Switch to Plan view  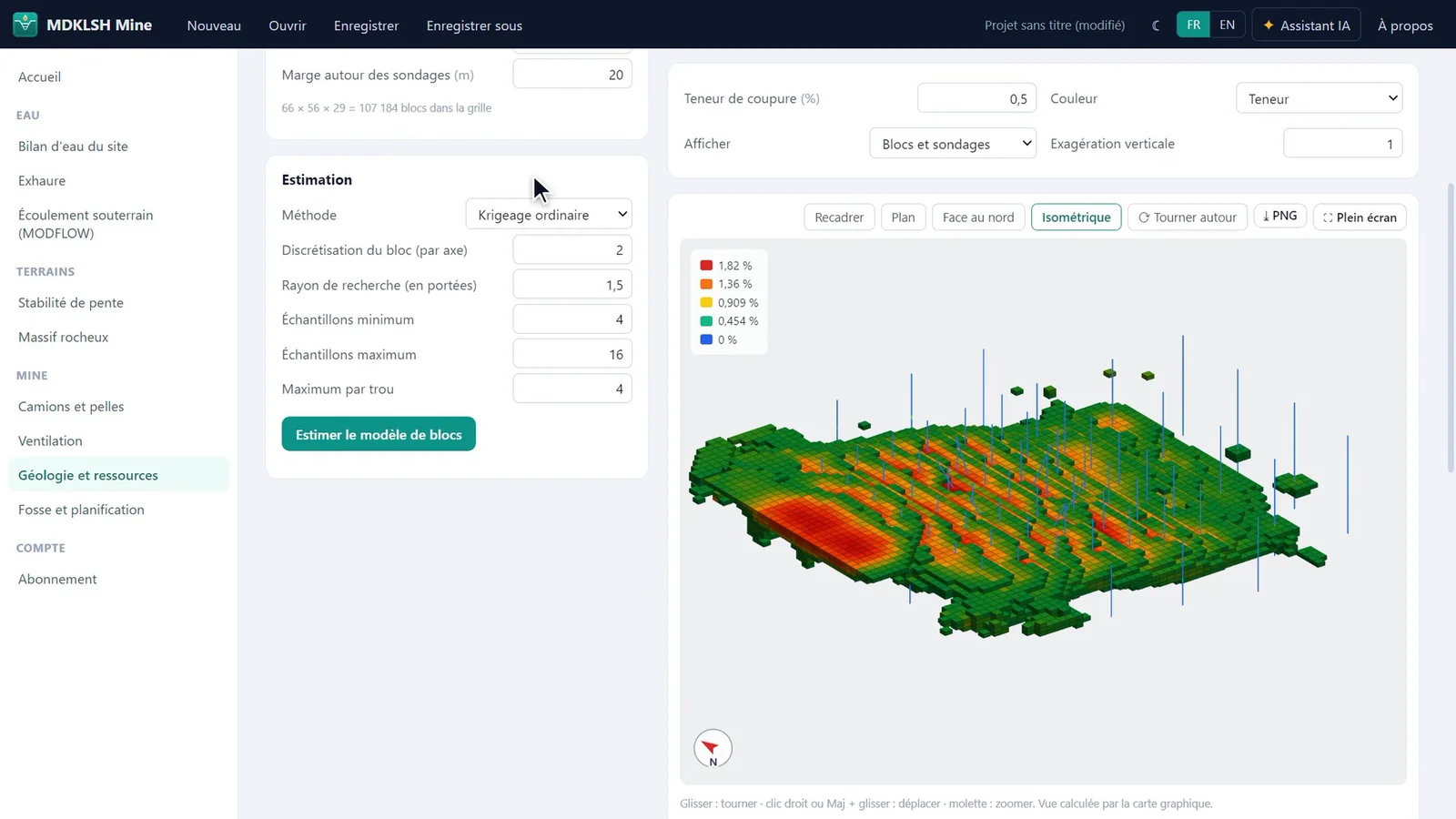pos(903,217)
